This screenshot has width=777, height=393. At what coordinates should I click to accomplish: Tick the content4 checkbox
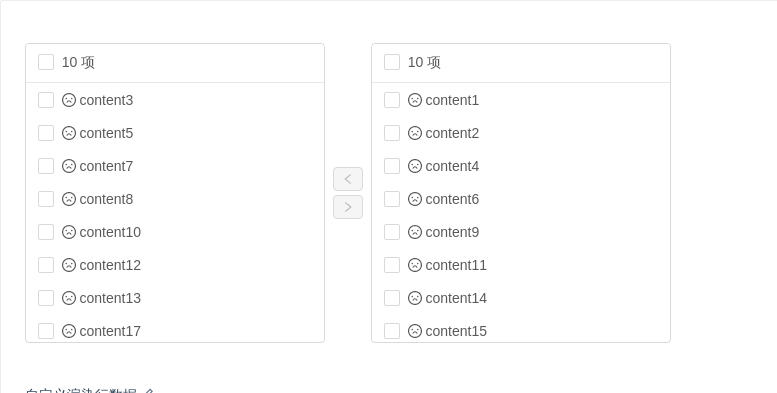click(x=392, y=166)
